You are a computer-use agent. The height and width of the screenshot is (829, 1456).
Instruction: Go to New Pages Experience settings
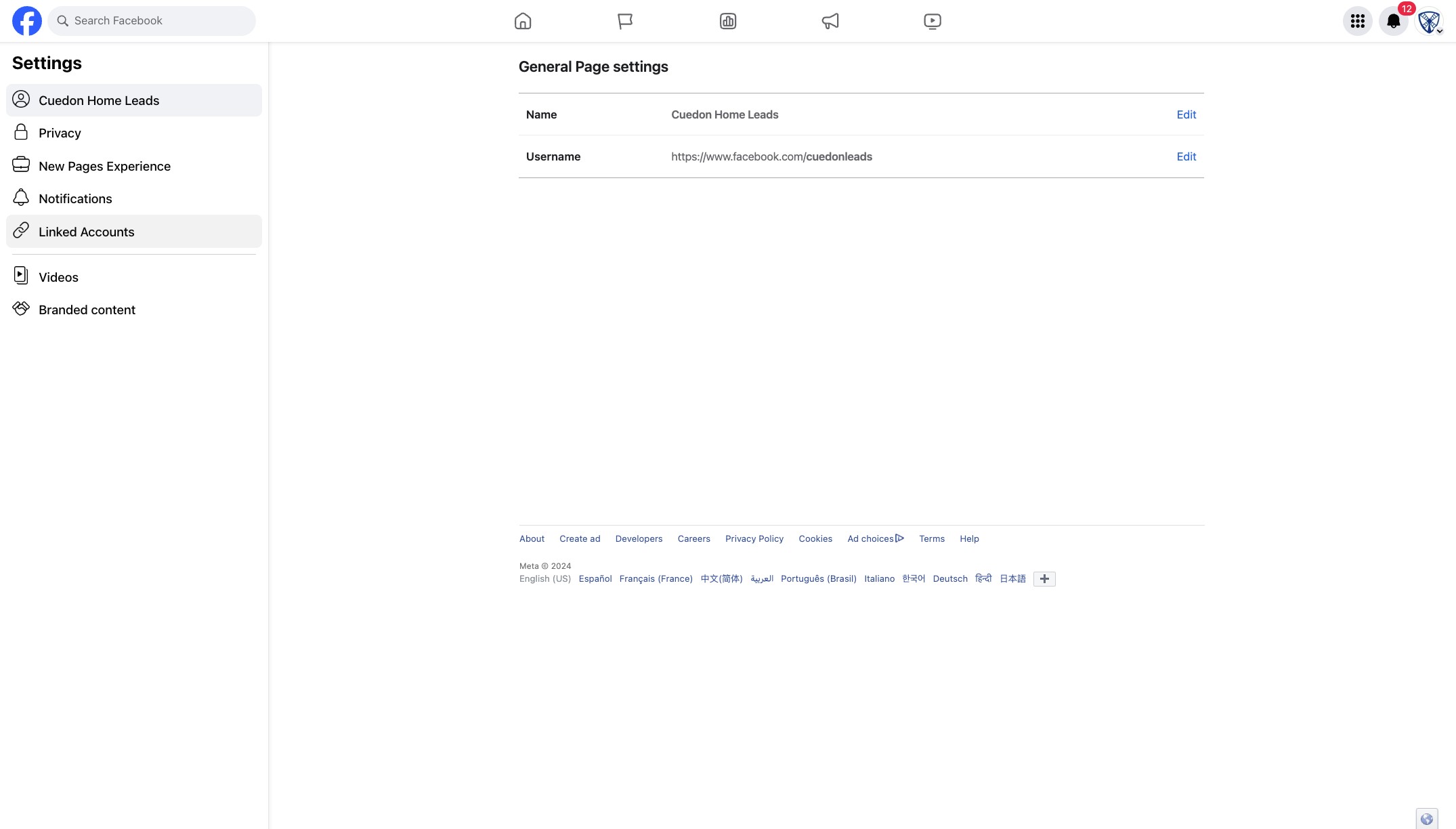click(134, 166)
